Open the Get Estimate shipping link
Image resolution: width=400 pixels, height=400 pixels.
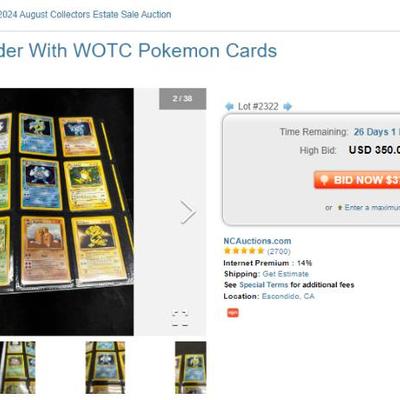click(x=285, y=274)
